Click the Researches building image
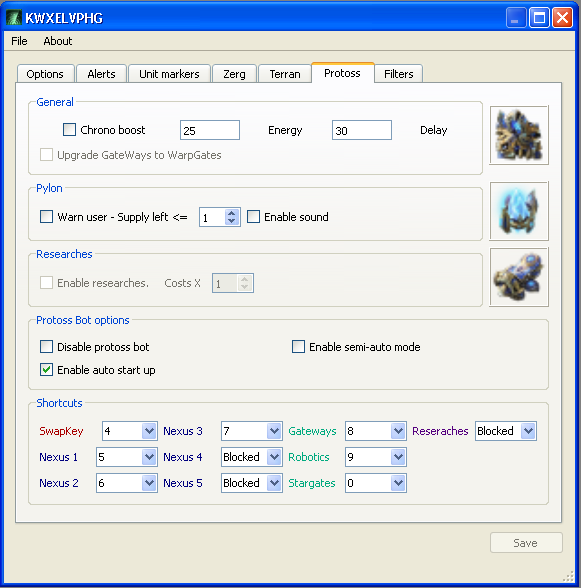 (x=519, y=277)
